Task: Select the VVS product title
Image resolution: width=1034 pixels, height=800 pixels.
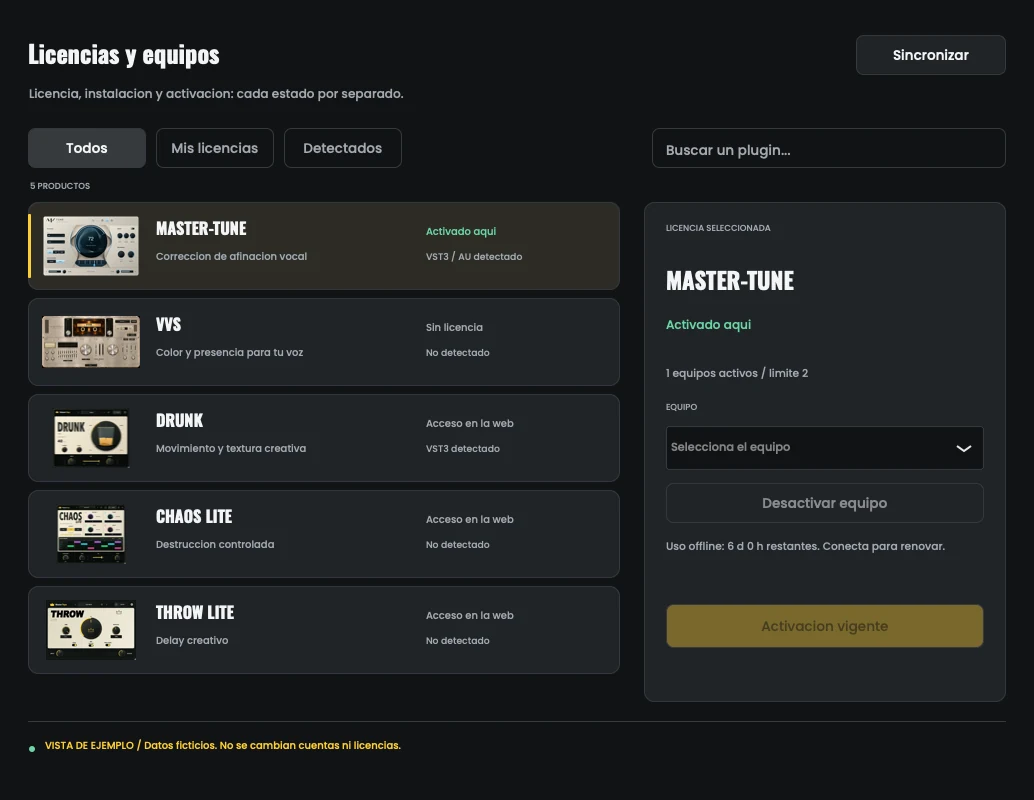Action: point(168,324)
